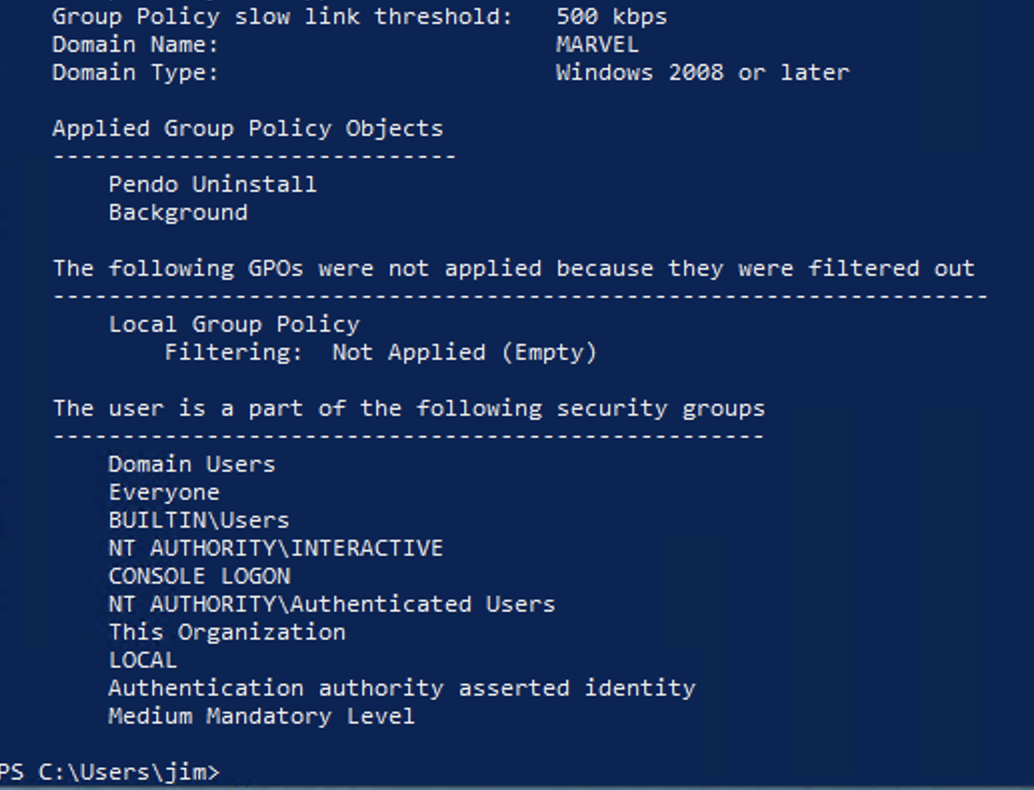Click the 'Filtering: Not Applied (Empty)' line
Image resolution: width=1034 pixels, height=790 pixels.
380,352
